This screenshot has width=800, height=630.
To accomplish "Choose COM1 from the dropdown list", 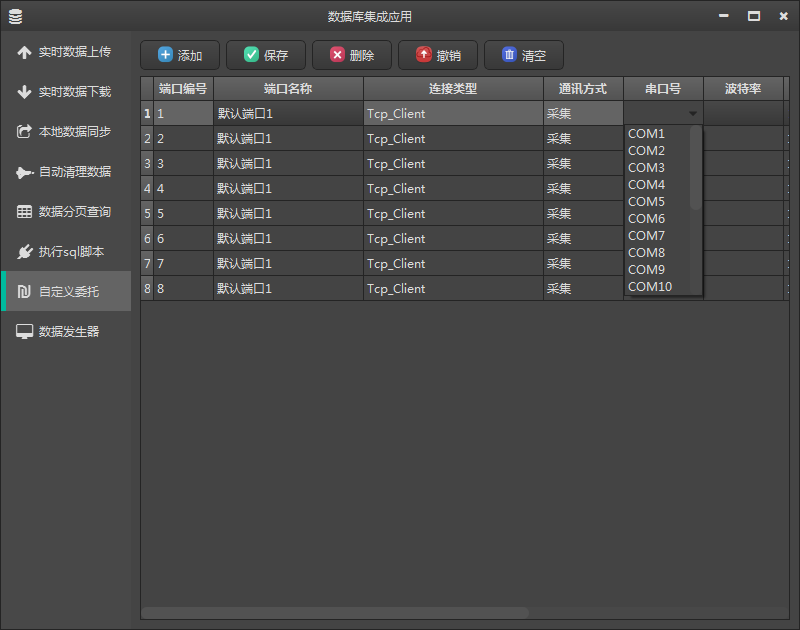I will (x=657, y=134).
